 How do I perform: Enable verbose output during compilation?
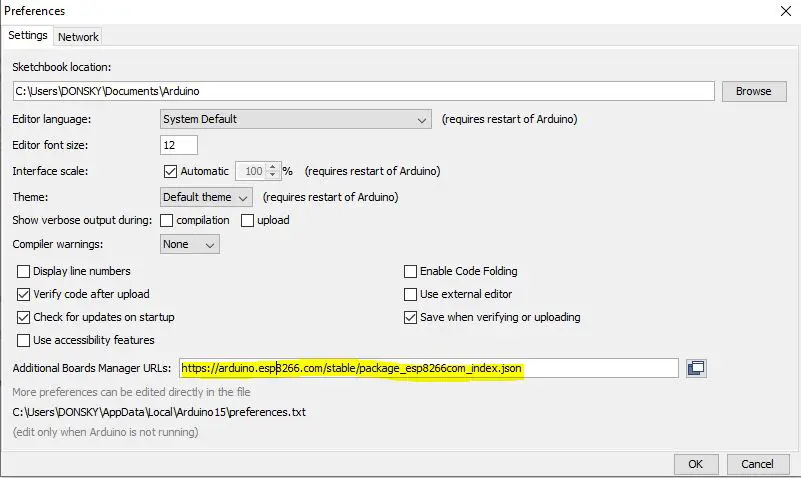tap(167, 220)
